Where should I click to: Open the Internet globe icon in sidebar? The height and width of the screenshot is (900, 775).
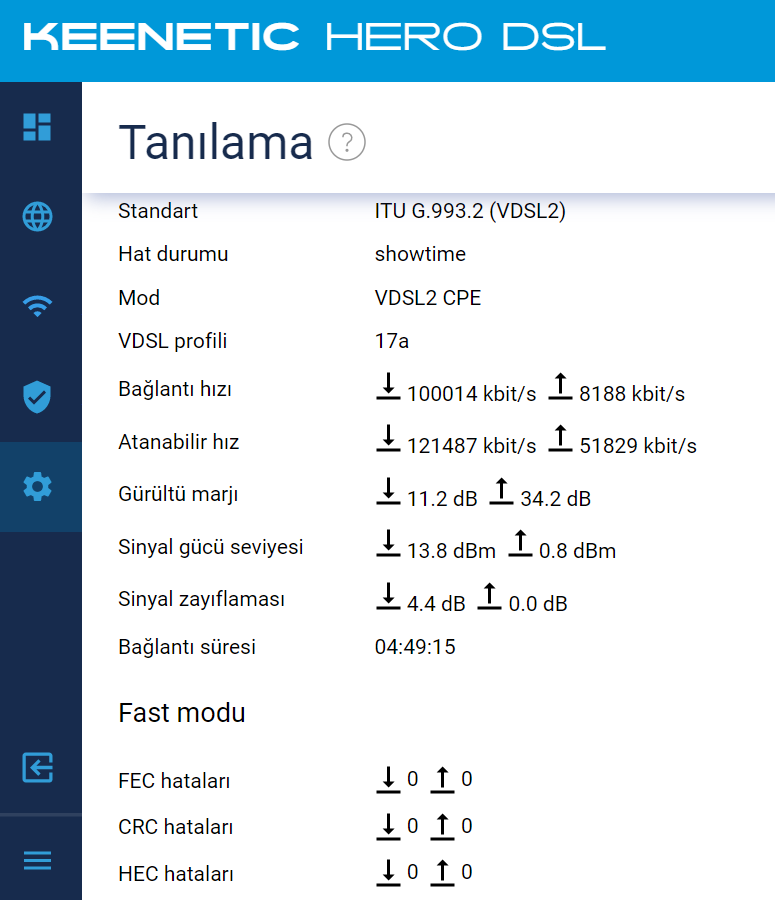[37, 216]
